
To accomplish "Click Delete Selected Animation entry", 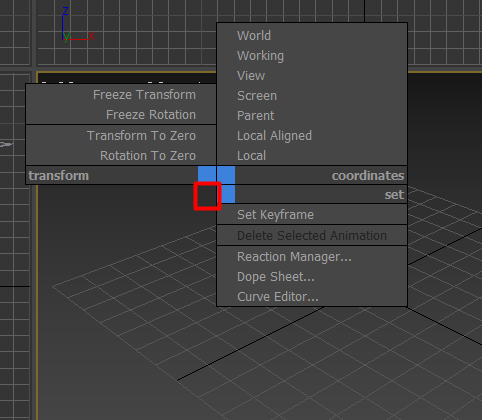I will coord(312,236).
